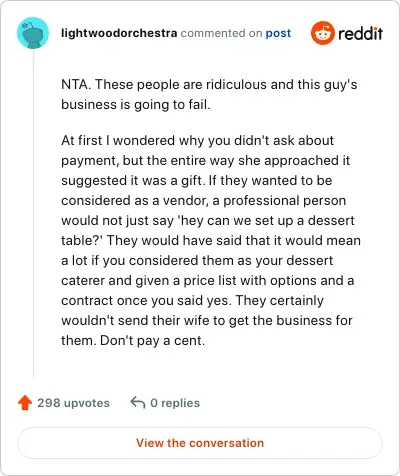Click the "commented on" text
The height and width of the screenshot is (476, 400).
[x=221, y=33]
